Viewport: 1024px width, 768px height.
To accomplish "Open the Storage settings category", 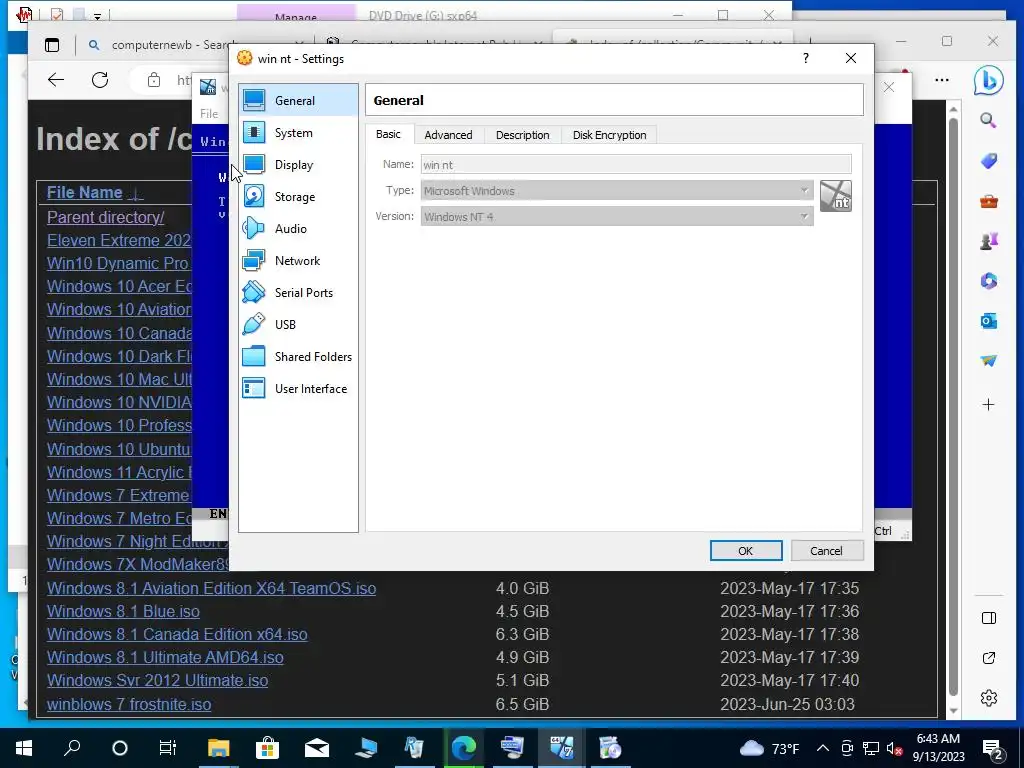I will pyautogui.click(x=298, y=197).
